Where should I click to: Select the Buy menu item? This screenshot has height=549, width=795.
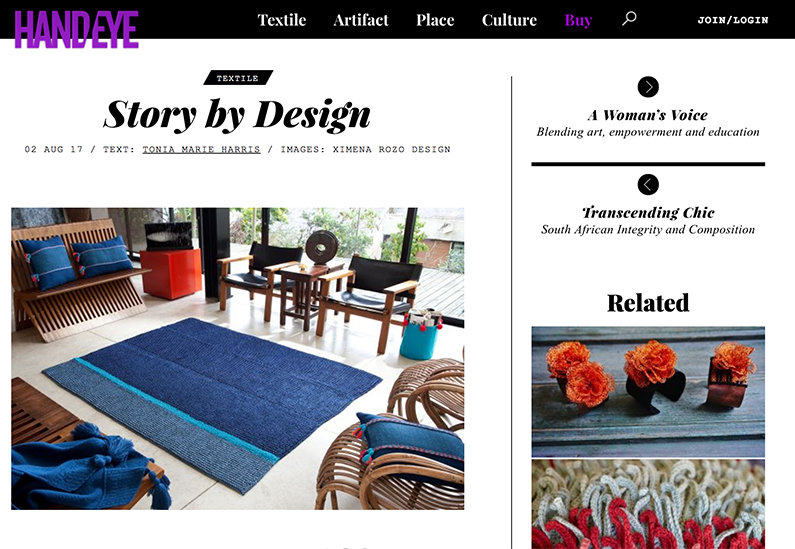tap(578, 20)
